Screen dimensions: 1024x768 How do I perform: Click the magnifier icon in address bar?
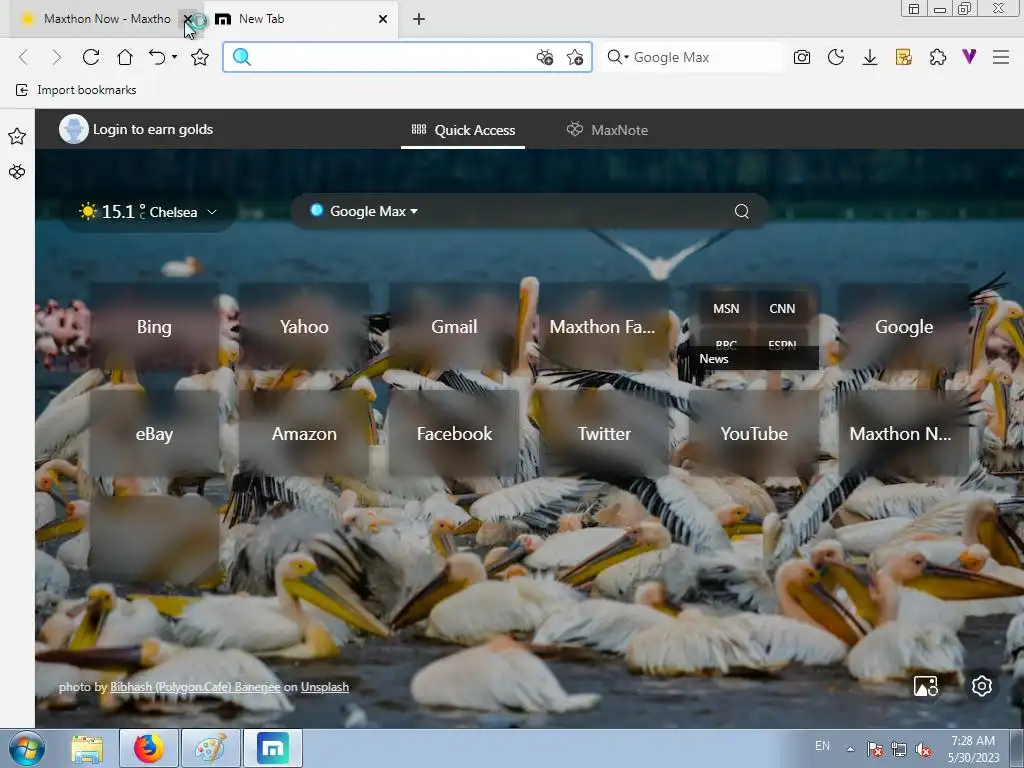click(x=242, y=57)
